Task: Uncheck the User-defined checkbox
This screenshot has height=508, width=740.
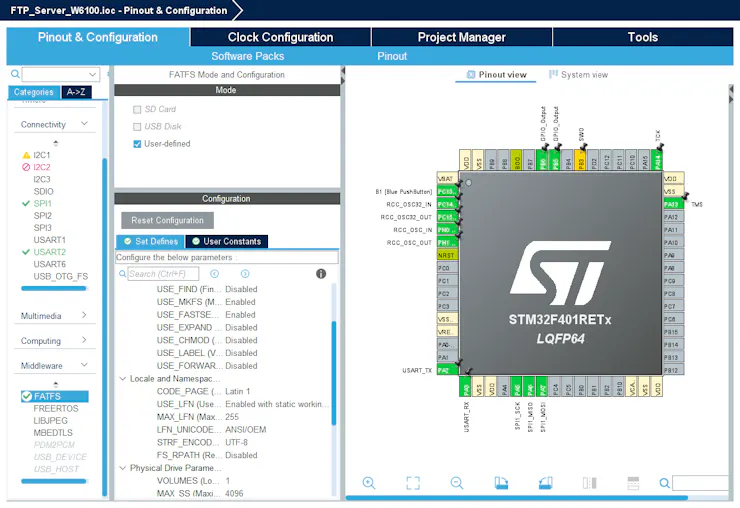Action: point(137,144)
